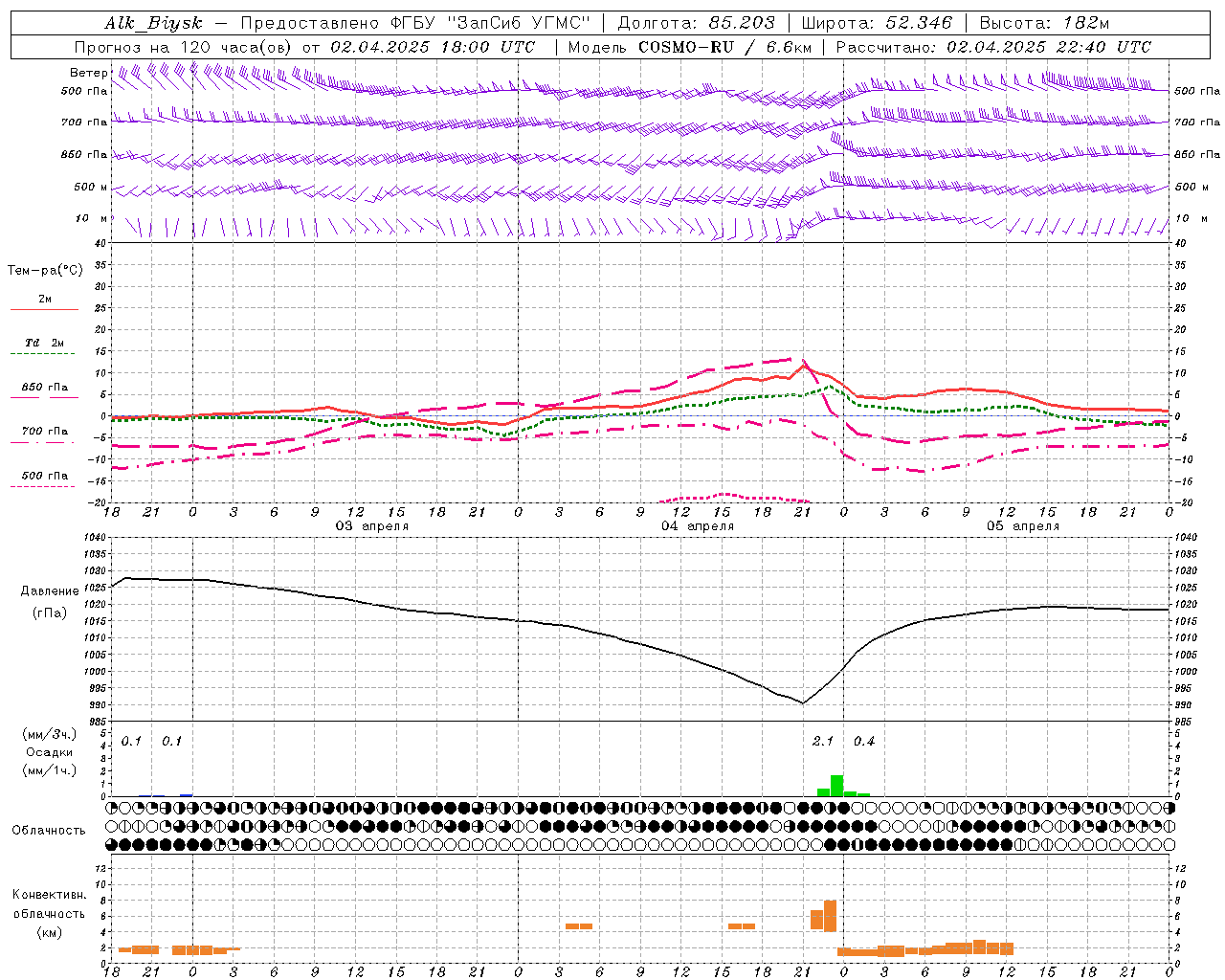Click the pressure curve minimum near 990
This screenshot has height=980, width=1225.
803,702
